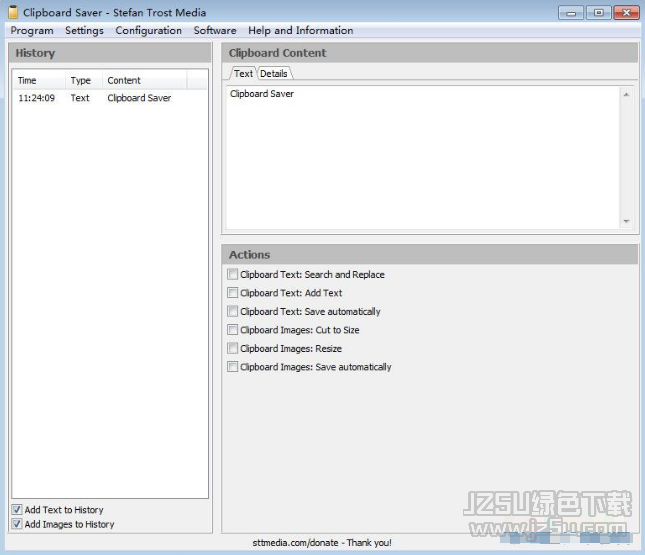Switch to the Details tab

coord(274,74)
